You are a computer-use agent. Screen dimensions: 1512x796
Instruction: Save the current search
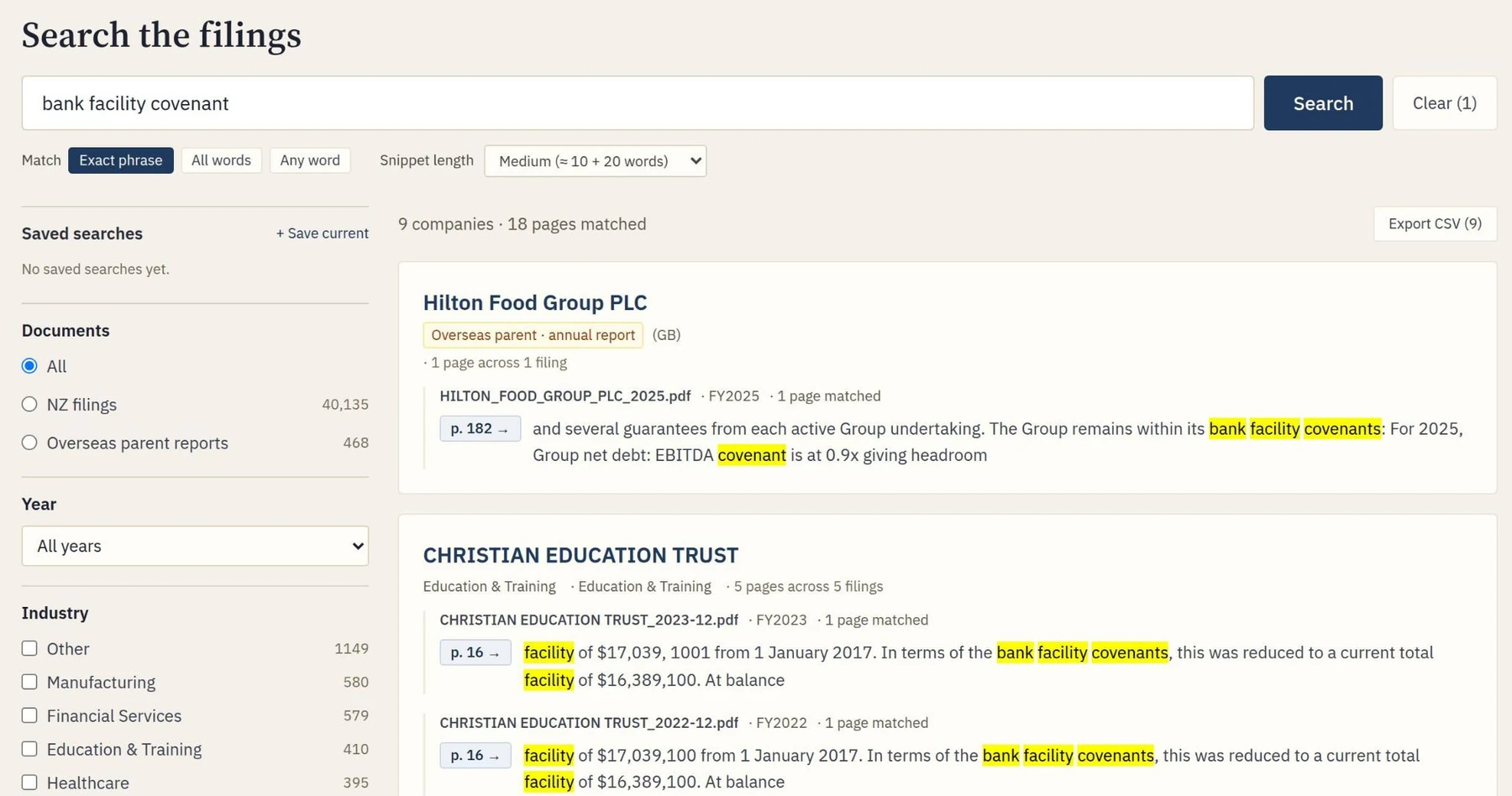(x=323, y=233)
